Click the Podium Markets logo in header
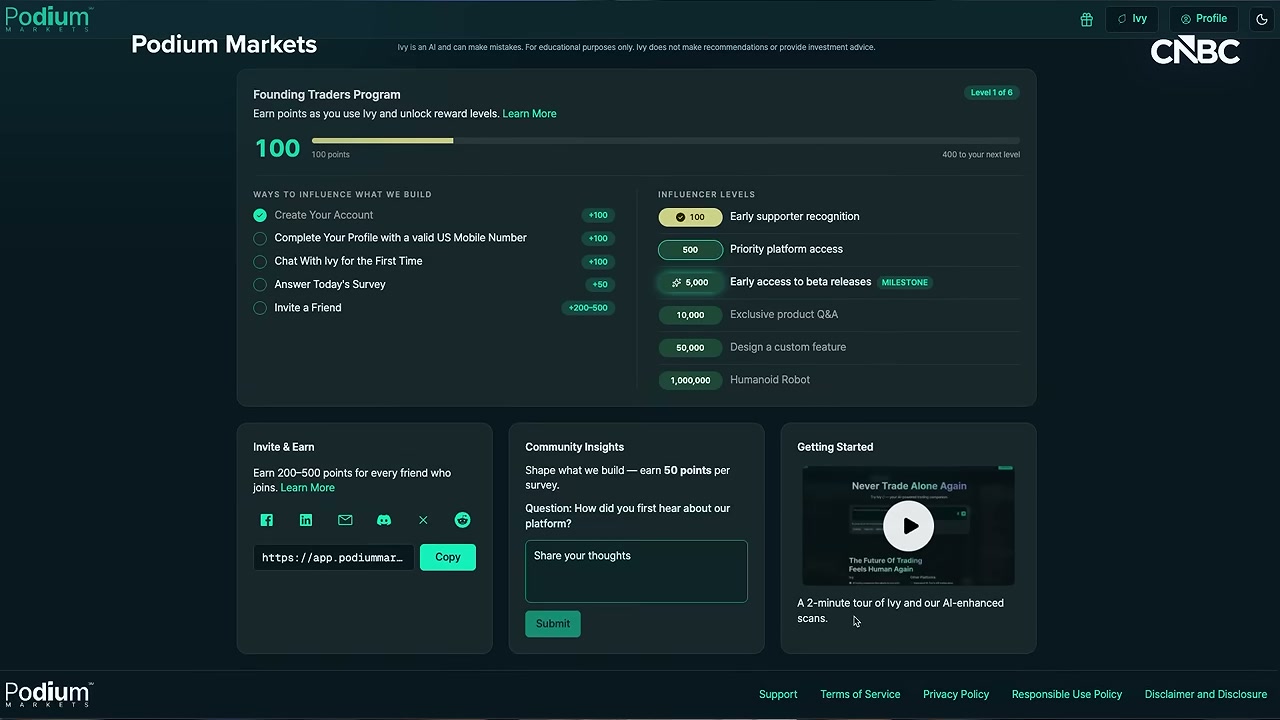This screenshot has width=1280, height=720. (x=48, y=19)
